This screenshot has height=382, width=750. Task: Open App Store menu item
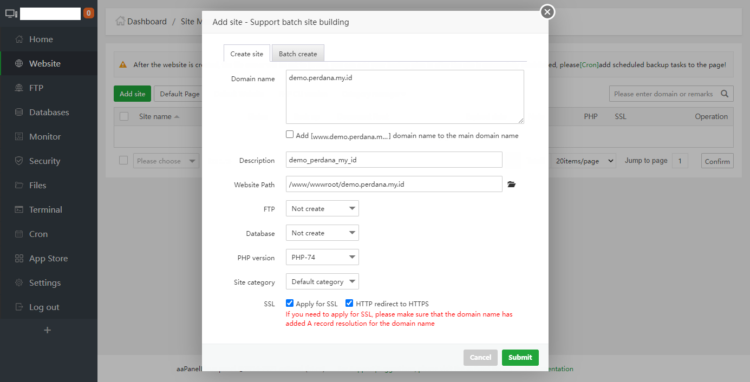point(49,259)
